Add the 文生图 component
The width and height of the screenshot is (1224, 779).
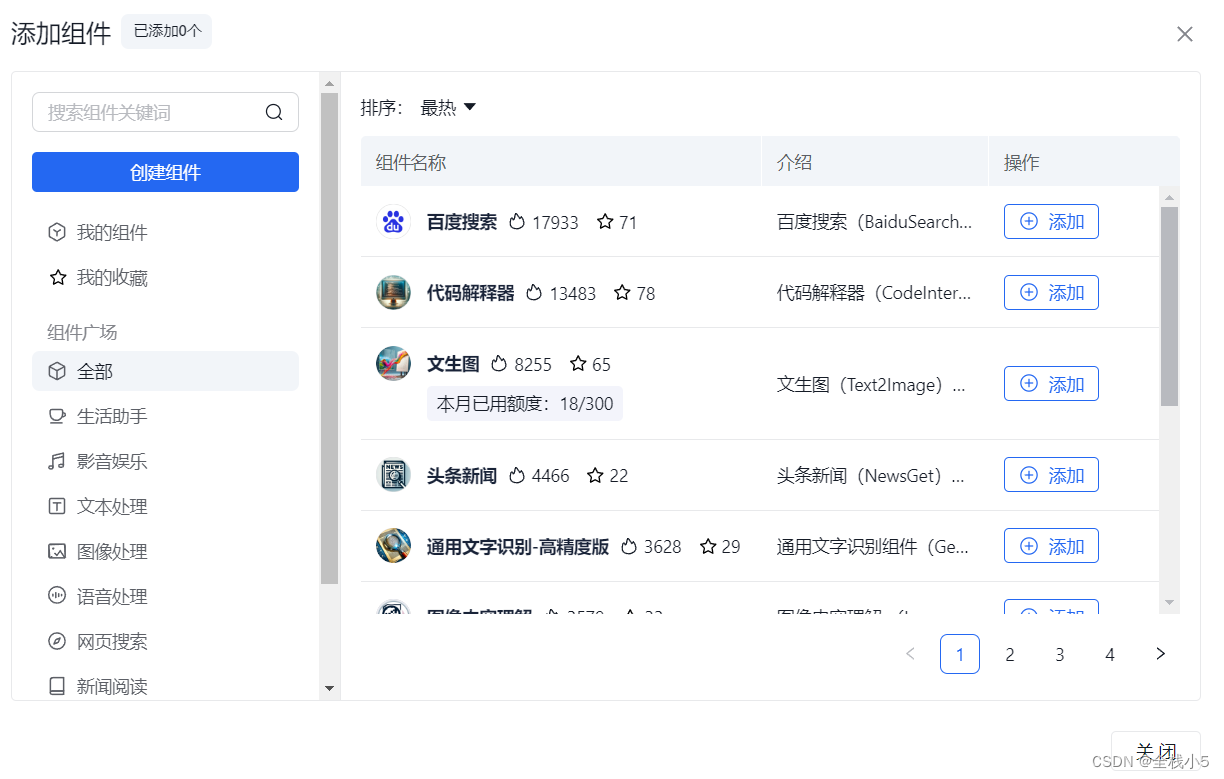1051,384
